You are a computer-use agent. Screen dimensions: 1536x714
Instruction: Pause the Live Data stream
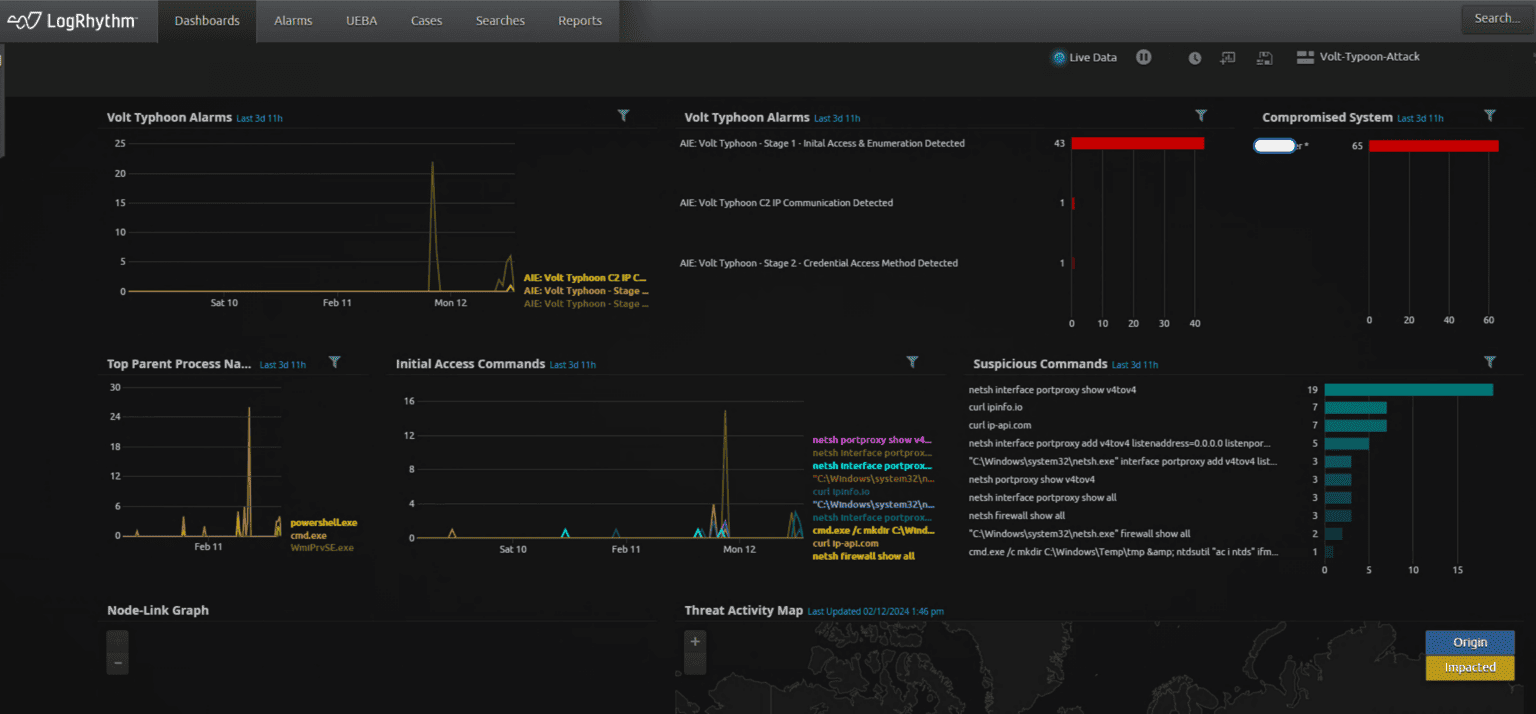pyautogui.click(x=1143, y=57)
